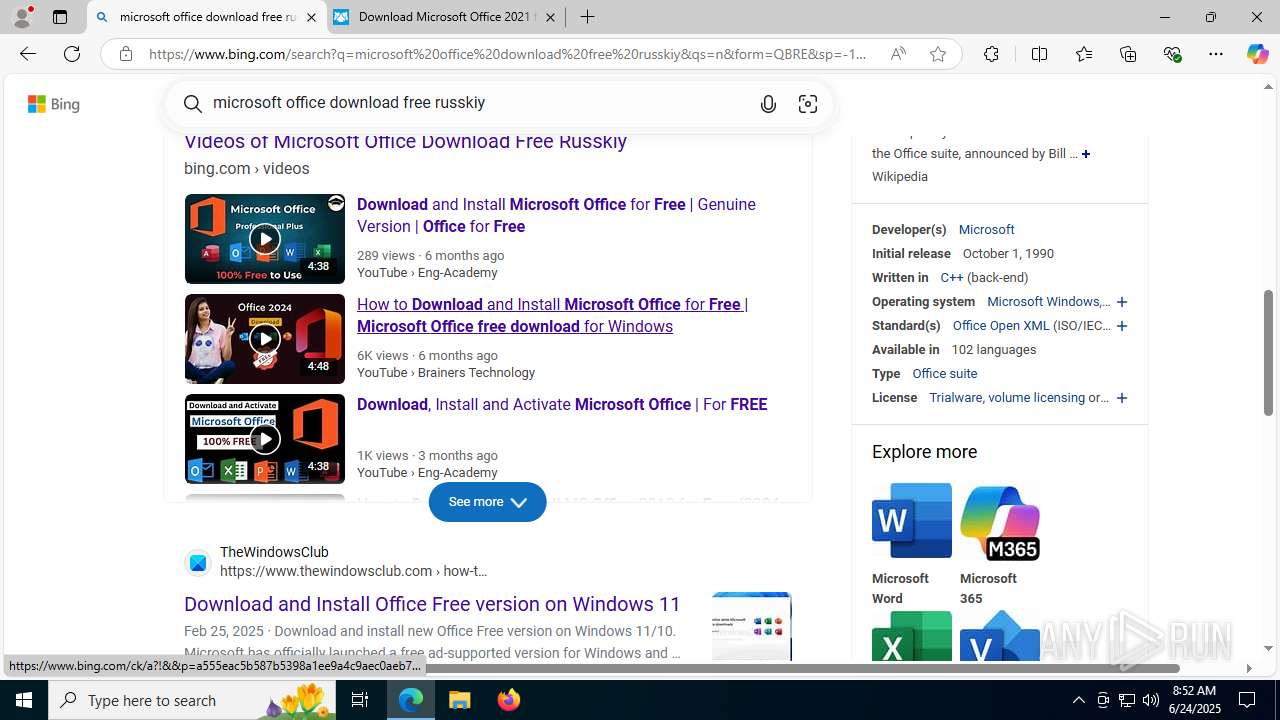Open the notification center icon
This screenshot has height=720, width=1280.
[1248, 700]
